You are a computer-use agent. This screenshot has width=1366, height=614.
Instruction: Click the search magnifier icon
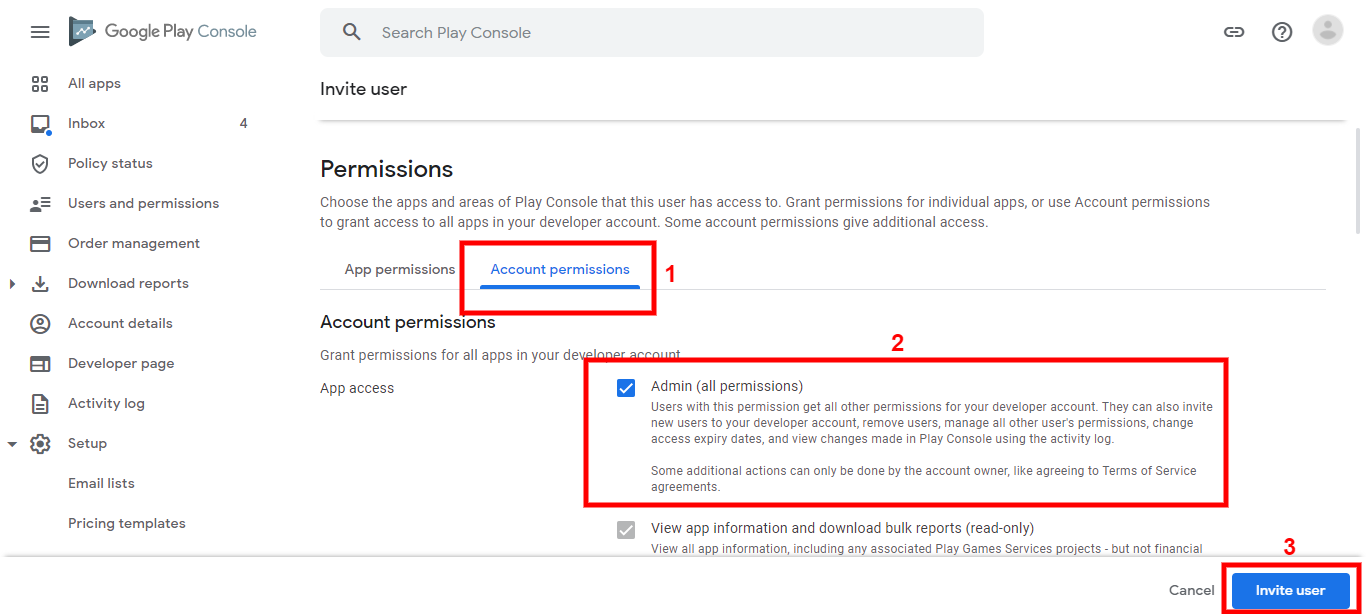351,32
